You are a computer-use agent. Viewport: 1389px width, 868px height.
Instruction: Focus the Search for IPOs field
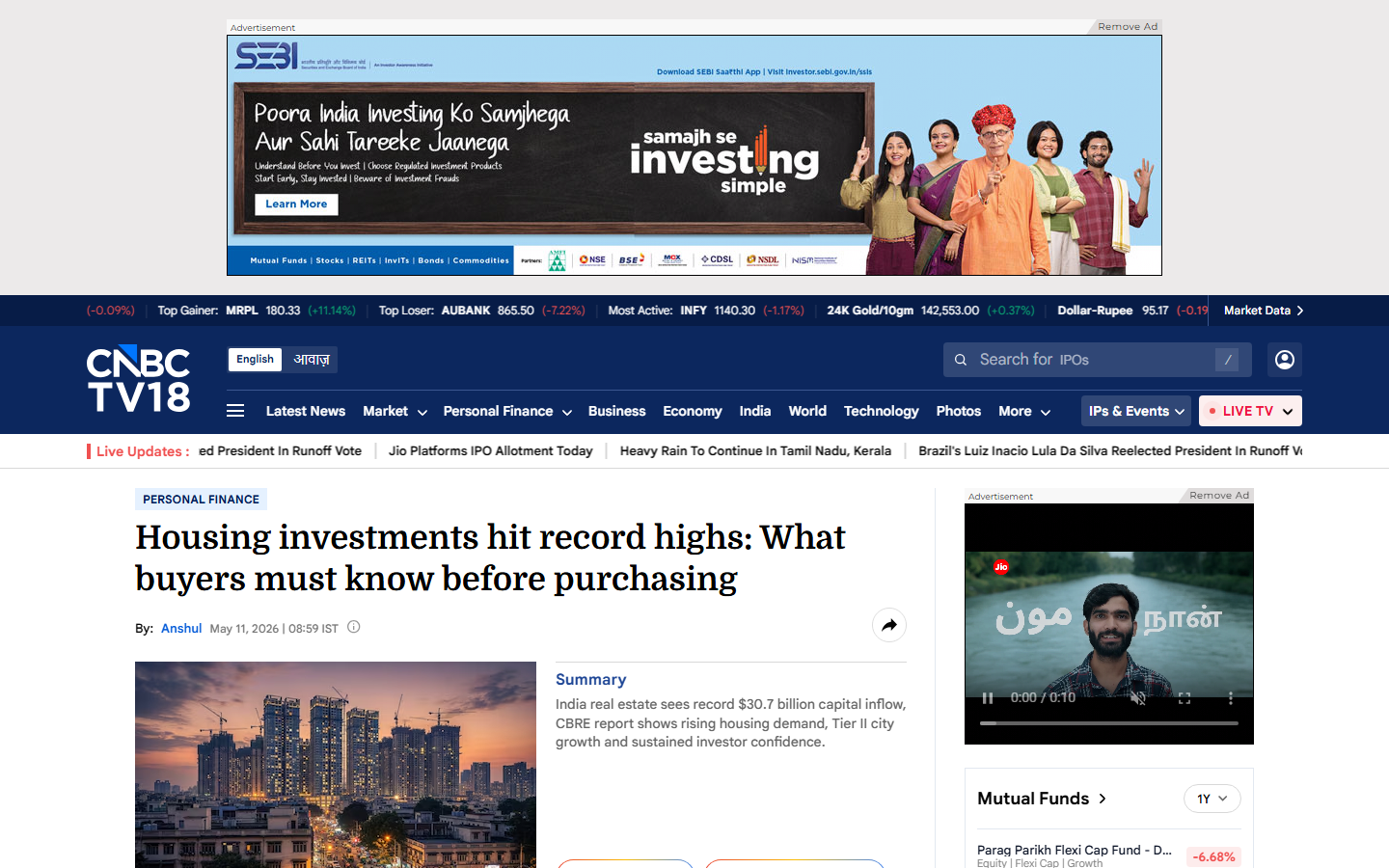pos(1098,360)
